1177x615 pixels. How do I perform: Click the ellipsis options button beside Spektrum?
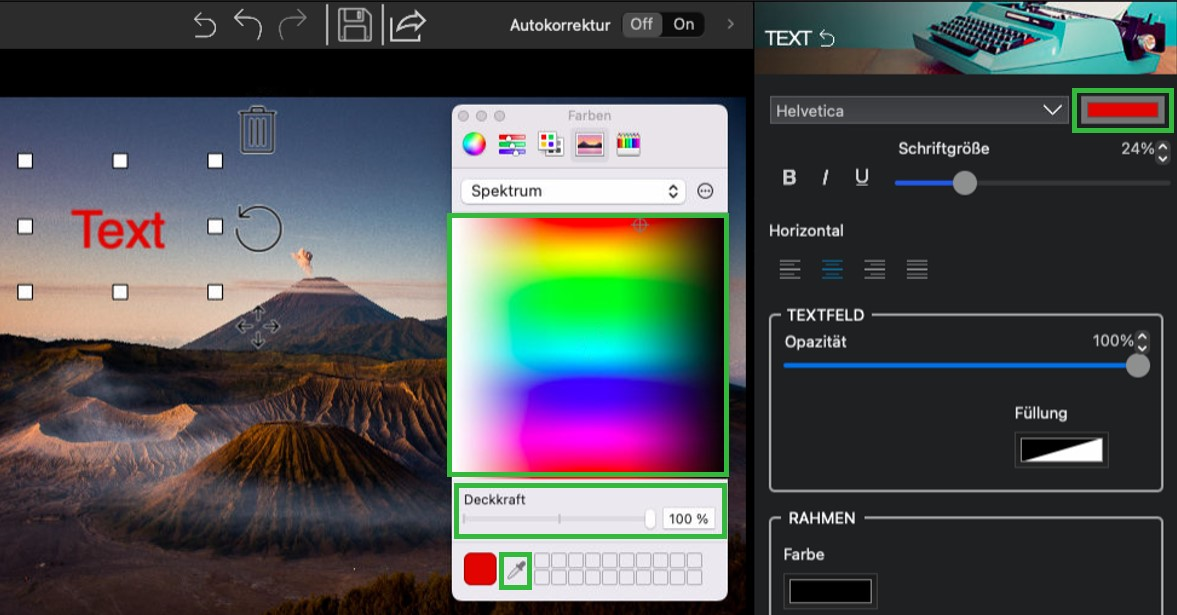coord(705,191)
